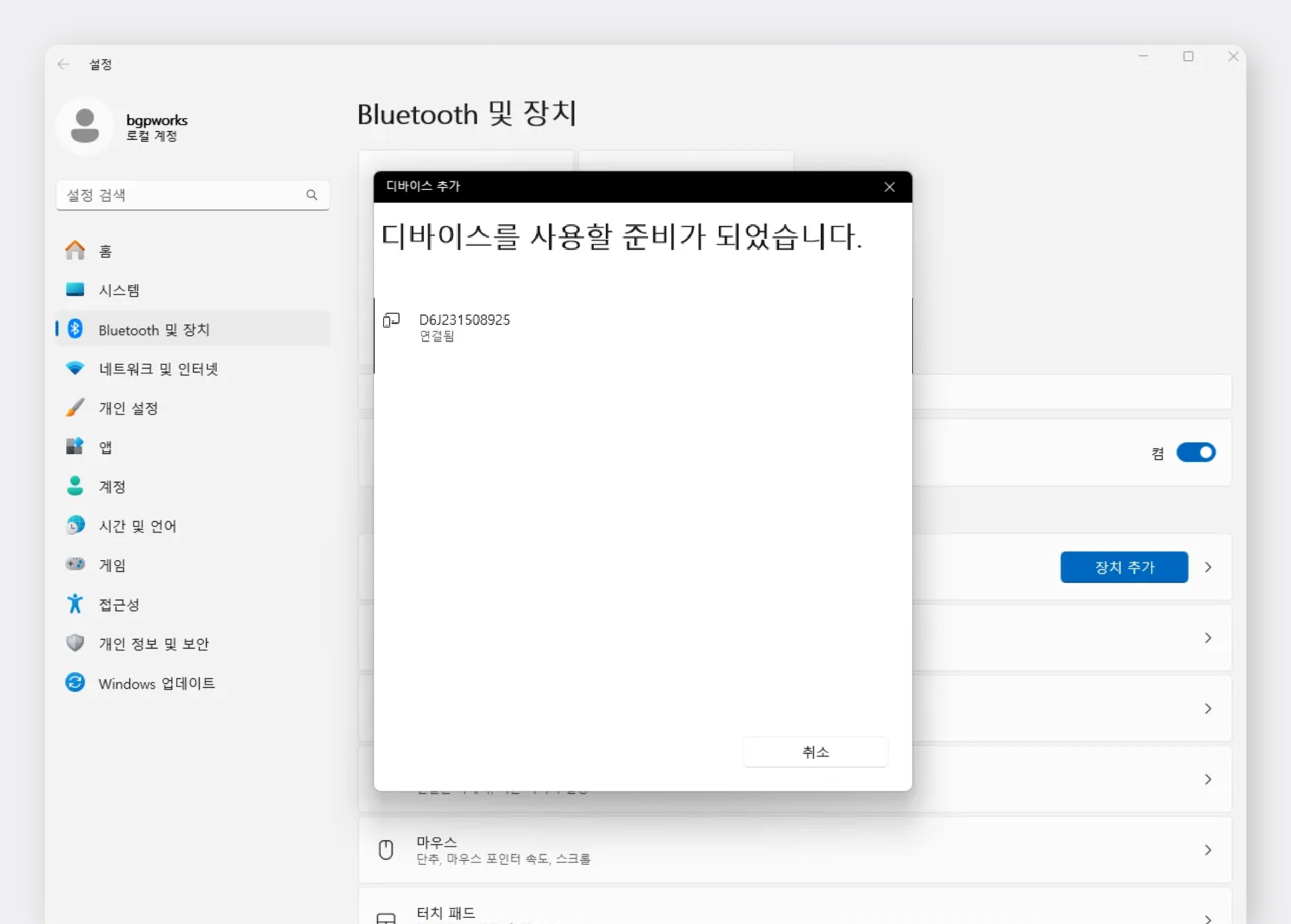The height and width of the screenshot is (924, 1291).
Task: Open 터치 패드 settings chevron
Action: click(x=1208, y=919)
